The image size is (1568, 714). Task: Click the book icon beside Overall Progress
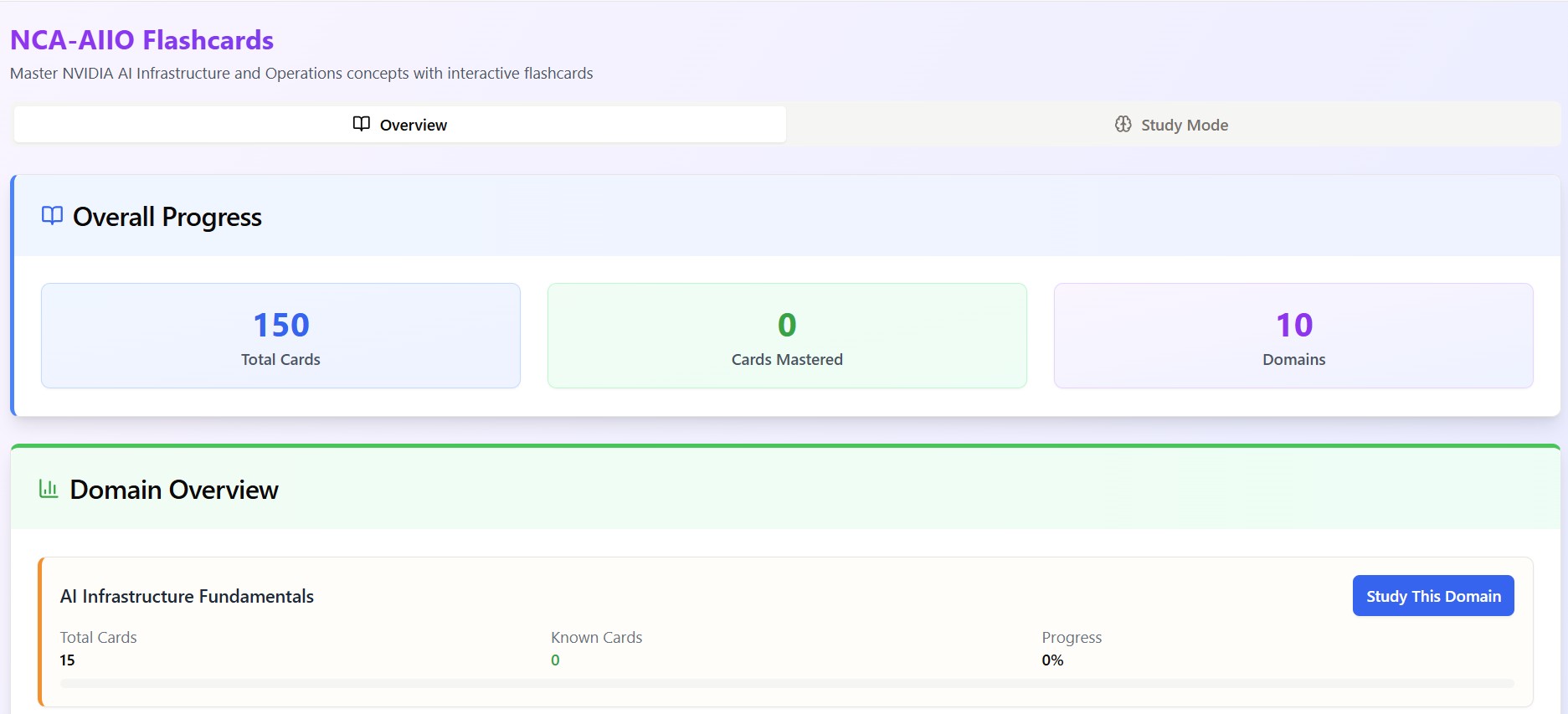pos(52,216)
